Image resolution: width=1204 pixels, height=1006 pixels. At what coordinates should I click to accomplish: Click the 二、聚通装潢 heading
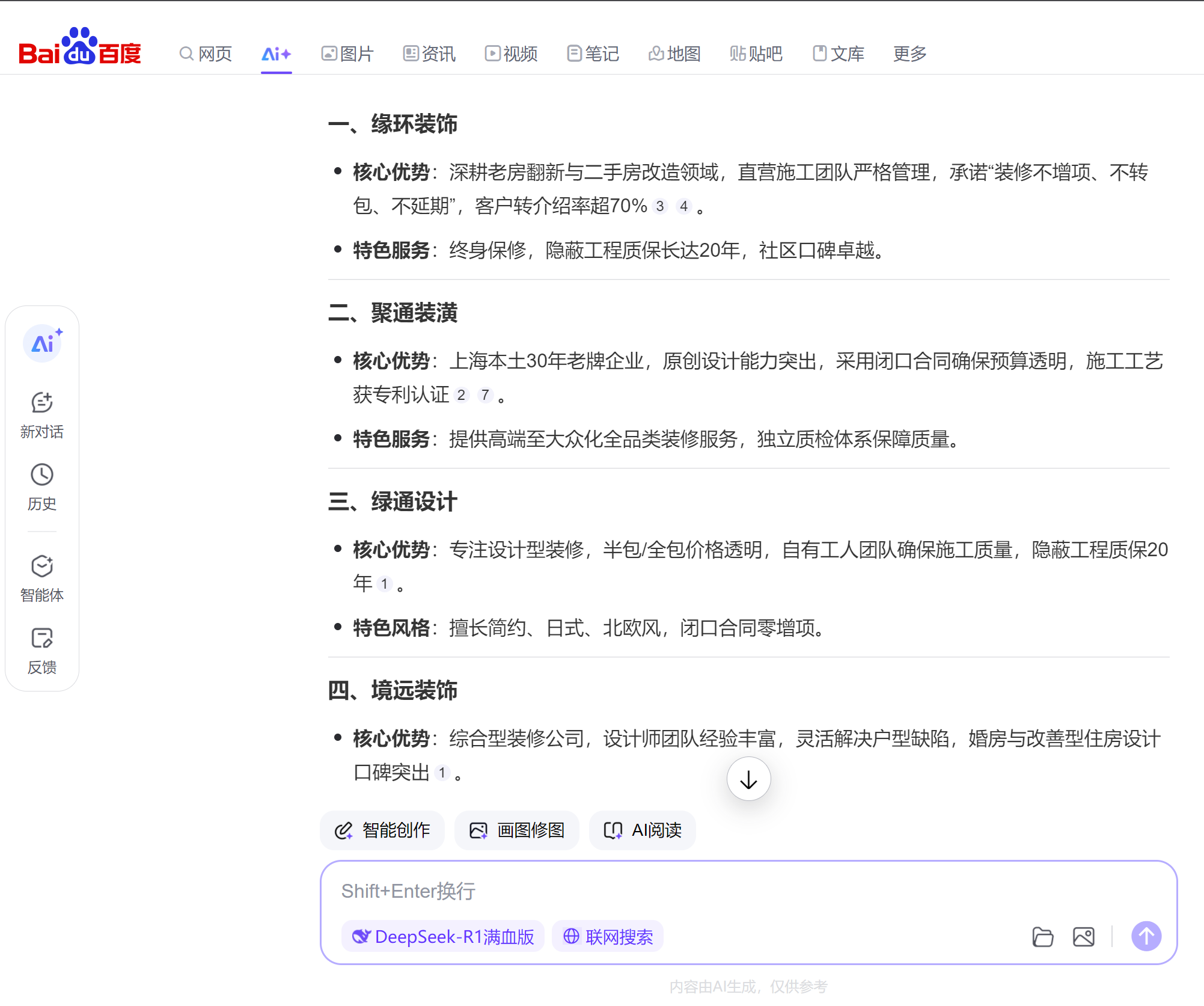point(393,313)
